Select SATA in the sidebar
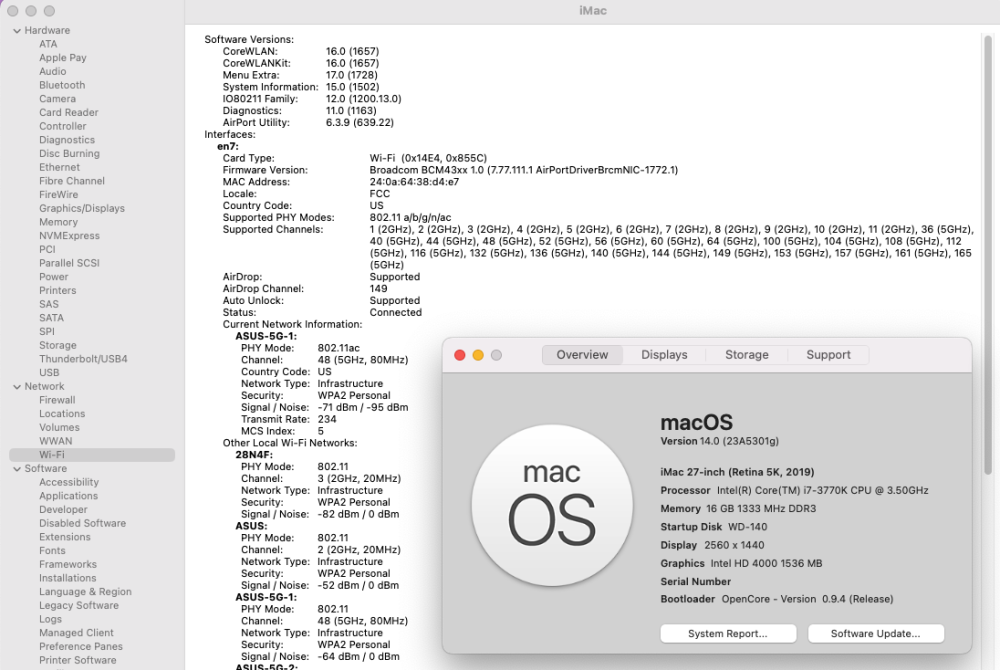Screen dimensions: 1000x670 click(51, 318)
